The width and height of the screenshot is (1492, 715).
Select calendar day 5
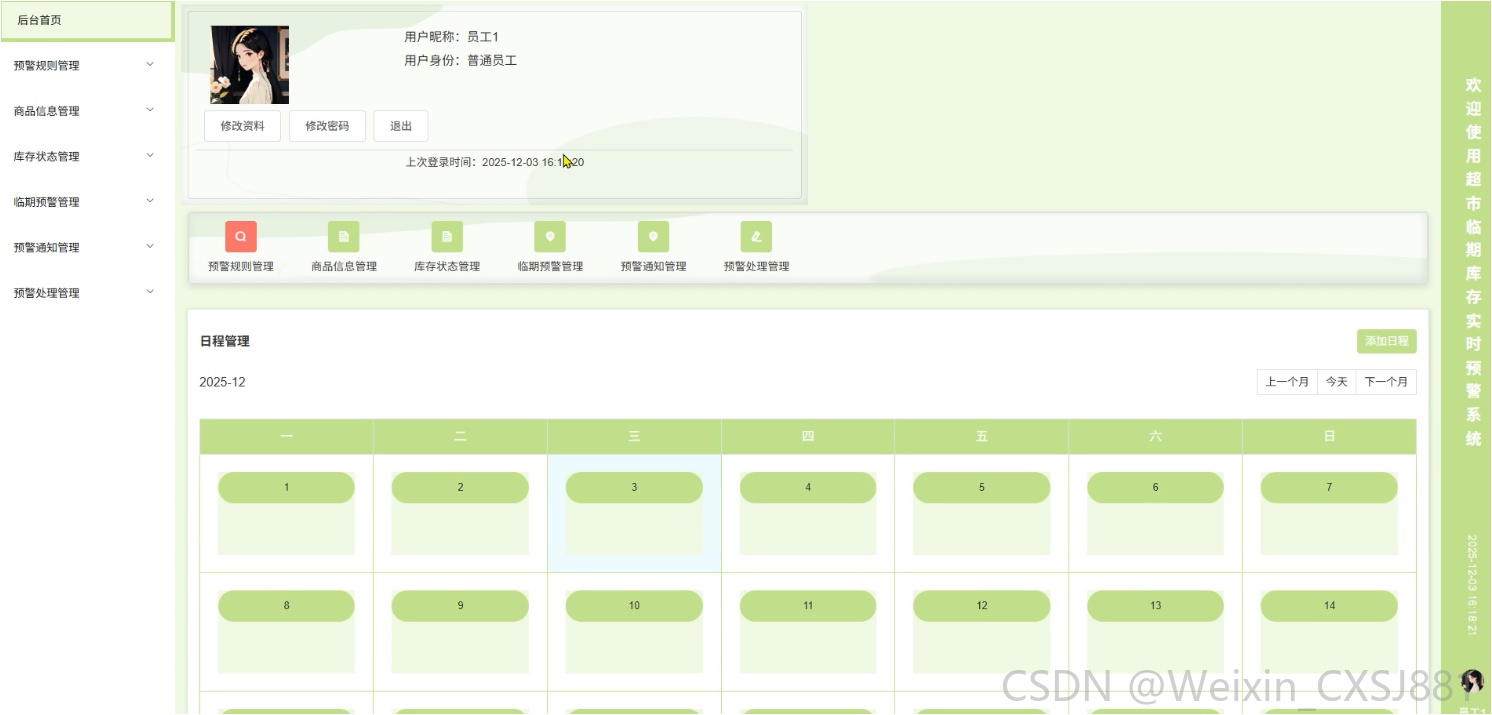point(982,488)
